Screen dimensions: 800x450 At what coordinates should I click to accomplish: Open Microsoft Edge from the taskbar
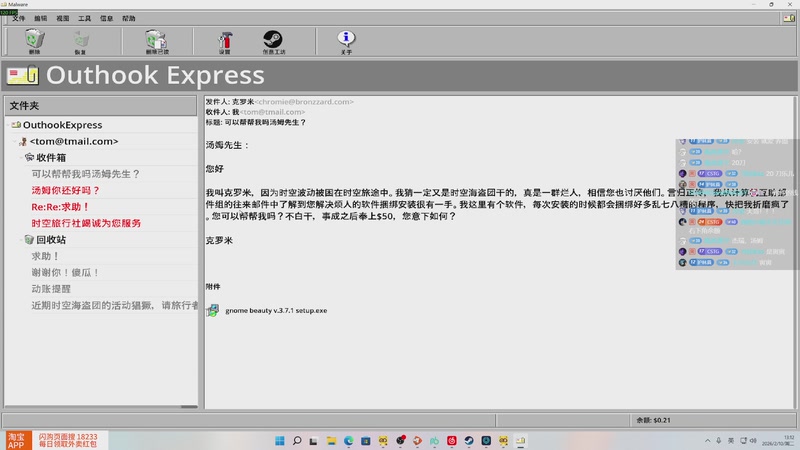[348, 441]
